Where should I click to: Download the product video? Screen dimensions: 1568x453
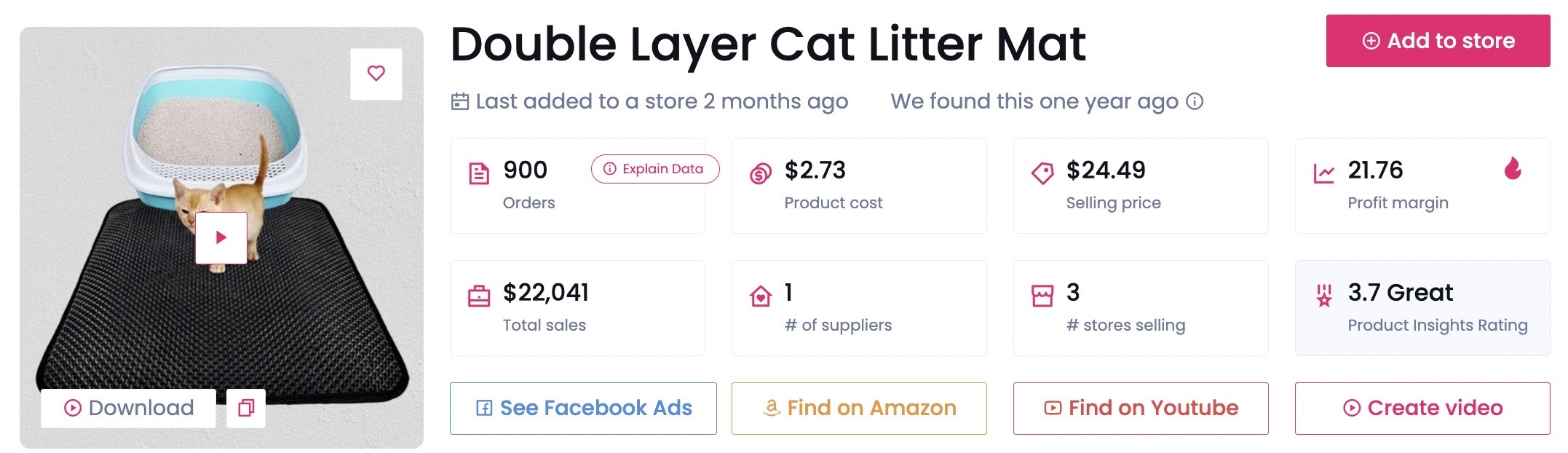coord(129,408)
